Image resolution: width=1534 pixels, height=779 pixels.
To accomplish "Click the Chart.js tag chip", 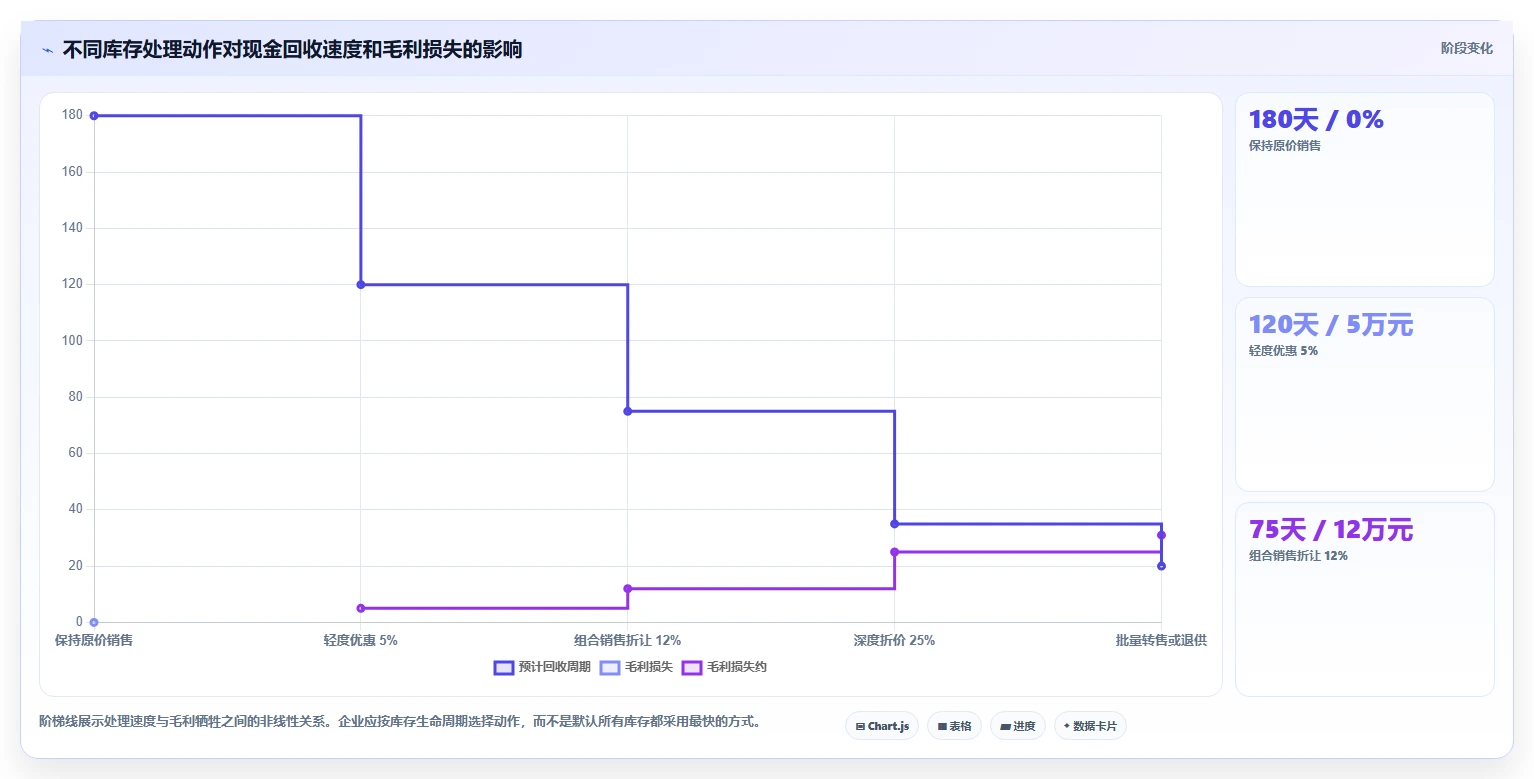I will pos(882,726).
